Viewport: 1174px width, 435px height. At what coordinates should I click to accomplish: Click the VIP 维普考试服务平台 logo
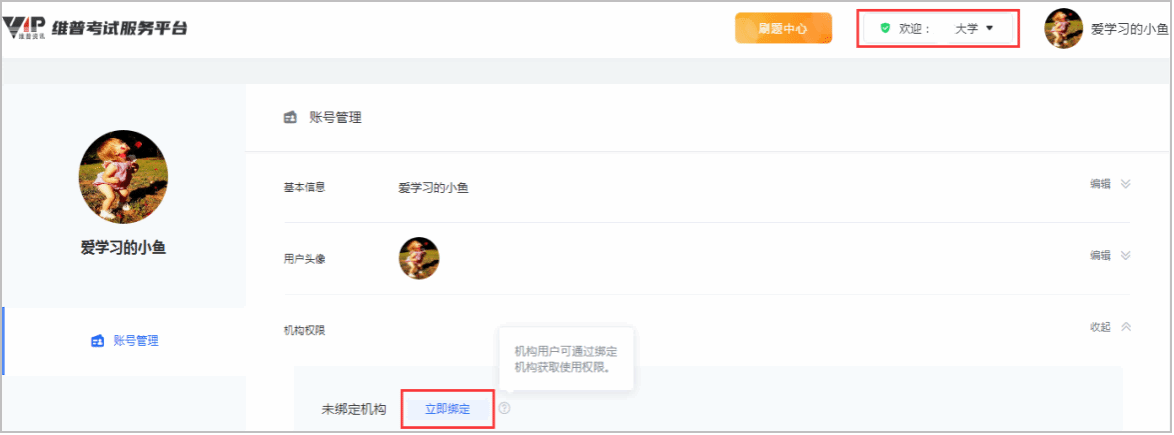click(95, 28)
